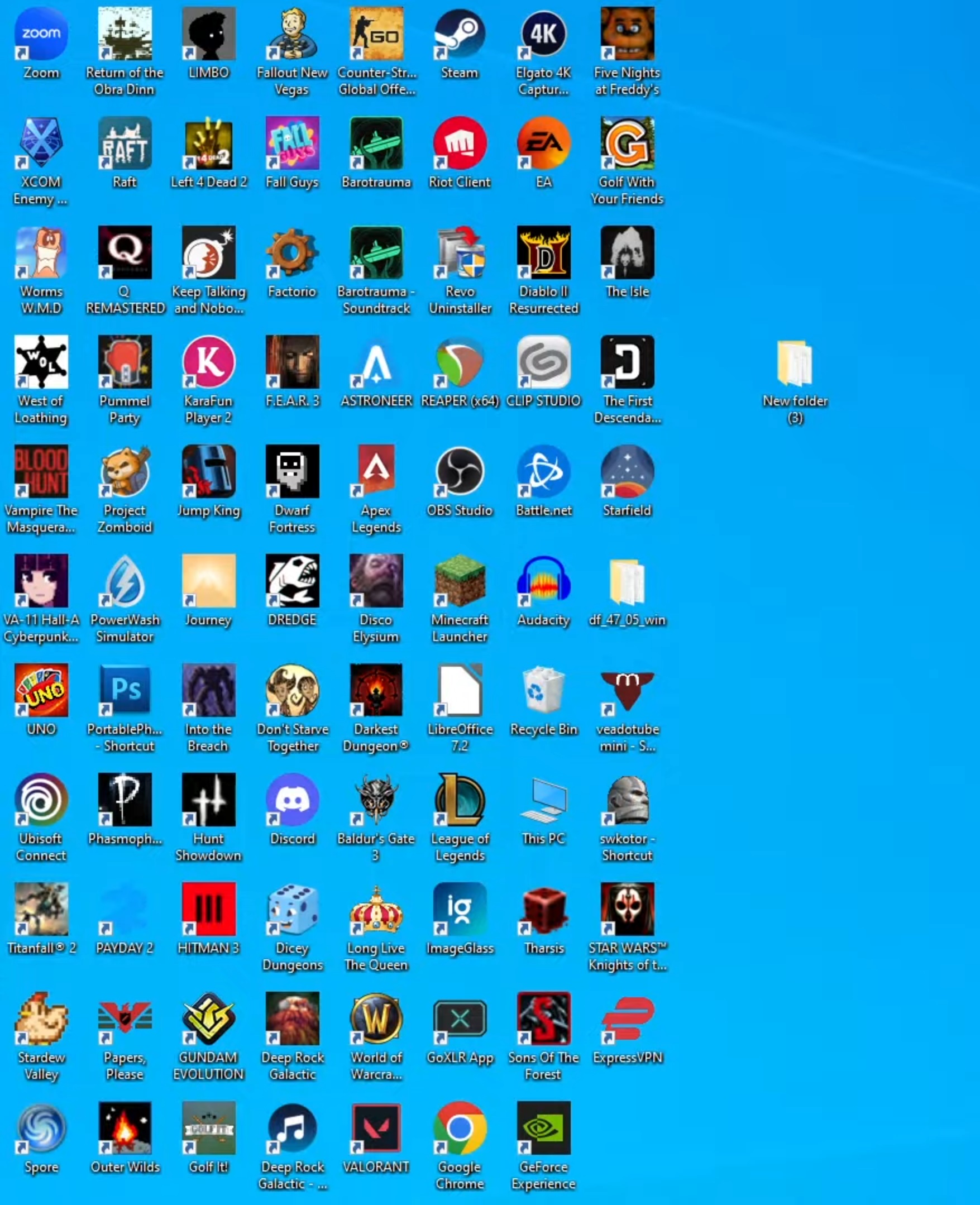Viewport: 980px width, 1205px height.
Task: Open the Steam shortcut
Action: (x=460, y=34)
